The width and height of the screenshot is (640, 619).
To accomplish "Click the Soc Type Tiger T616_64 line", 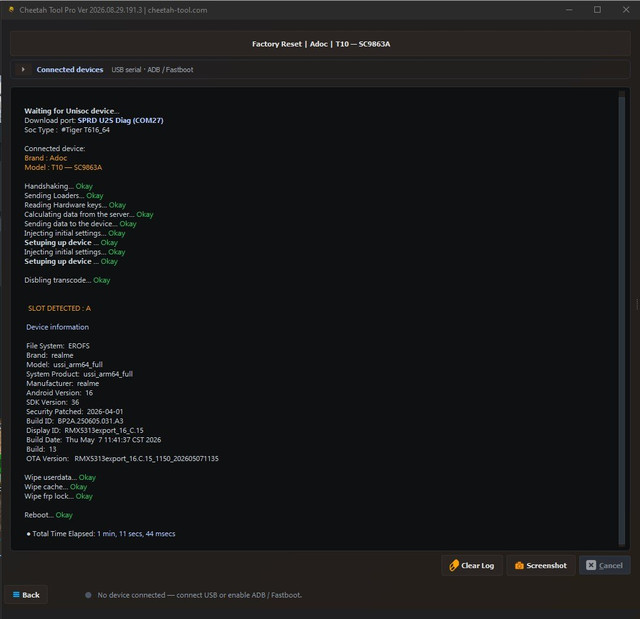I will (x=67, y=130).
